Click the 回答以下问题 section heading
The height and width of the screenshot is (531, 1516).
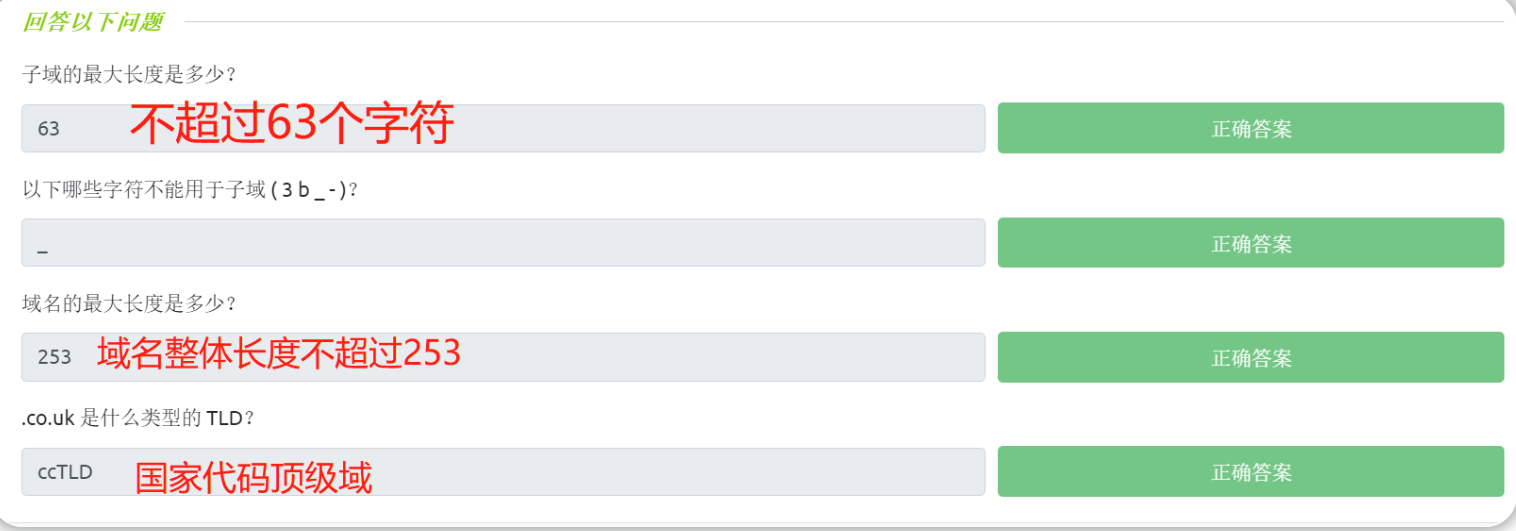[92, 22]
